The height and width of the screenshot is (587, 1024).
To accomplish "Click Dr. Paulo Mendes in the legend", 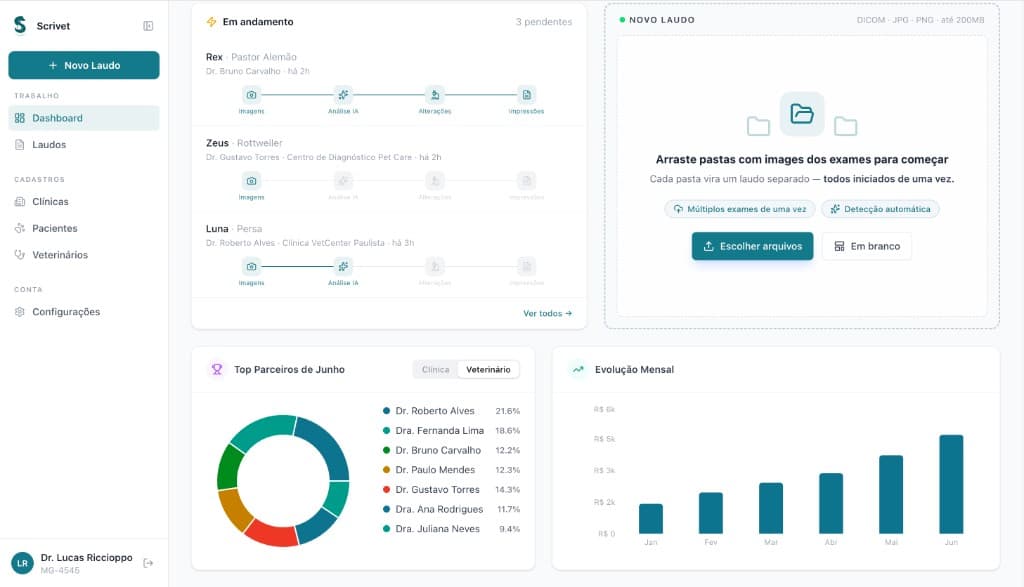I will click(x=451, y=469).
